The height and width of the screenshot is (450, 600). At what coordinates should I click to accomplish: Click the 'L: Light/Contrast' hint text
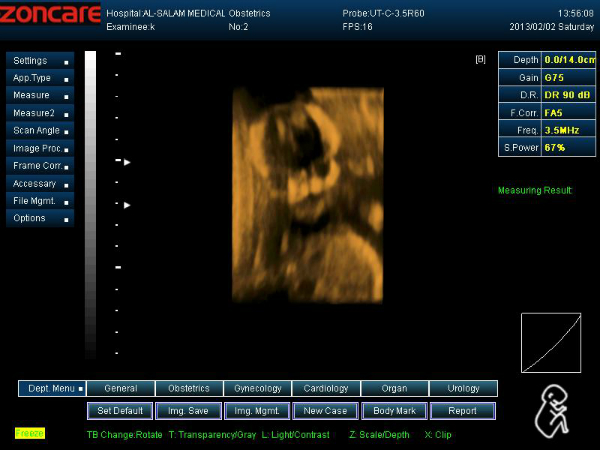click(x=295, y=435)
